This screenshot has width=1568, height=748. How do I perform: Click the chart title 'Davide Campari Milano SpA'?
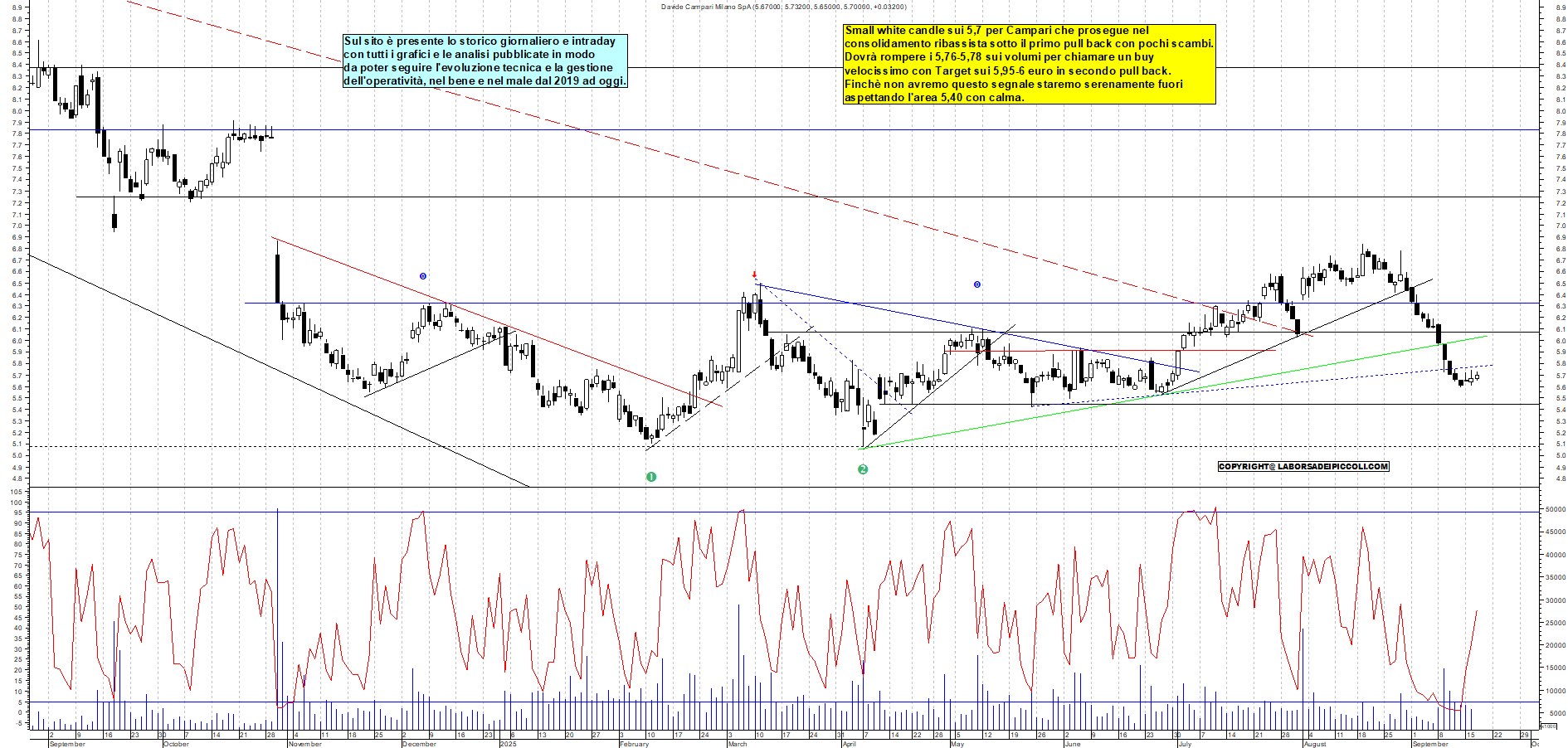706,7
